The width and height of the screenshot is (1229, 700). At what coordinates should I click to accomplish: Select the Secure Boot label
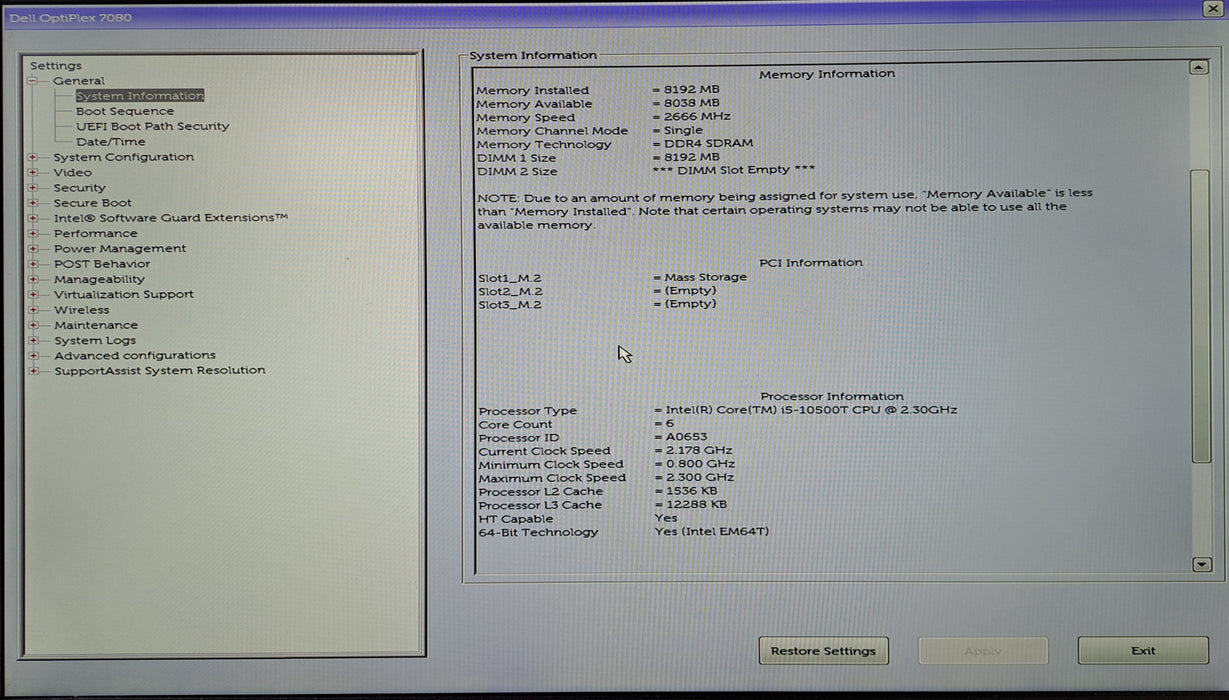pos(92,203)
